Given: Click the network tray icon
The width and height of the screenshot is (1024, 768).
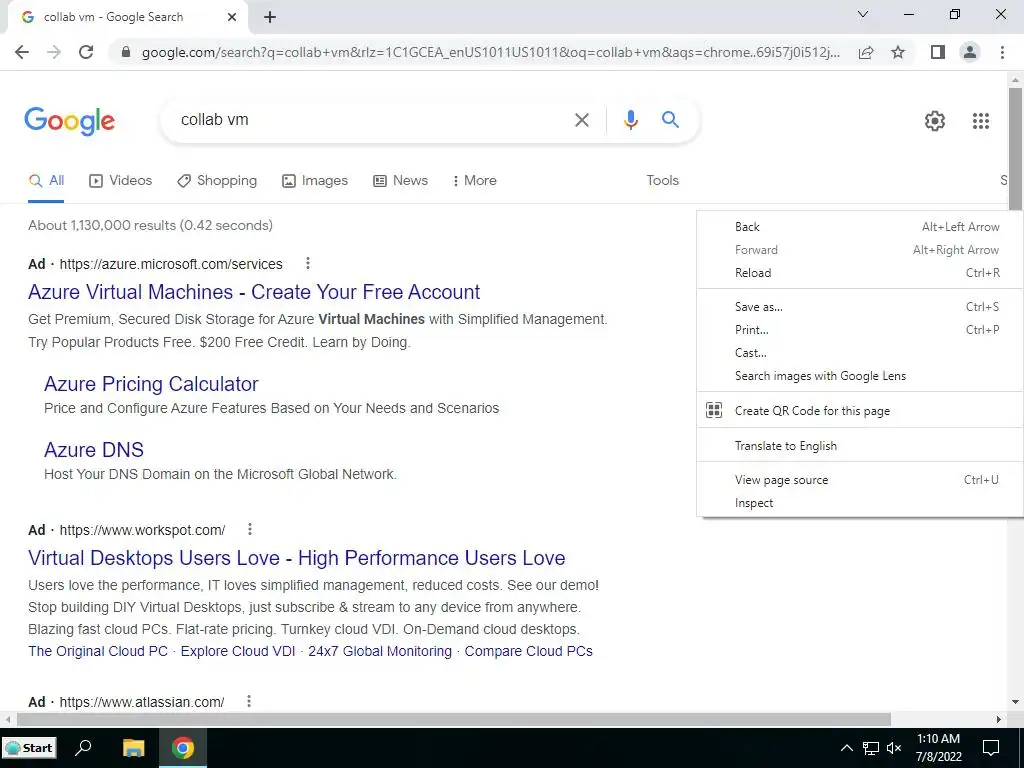Looking at the screenshot, I should pos(871,748).
